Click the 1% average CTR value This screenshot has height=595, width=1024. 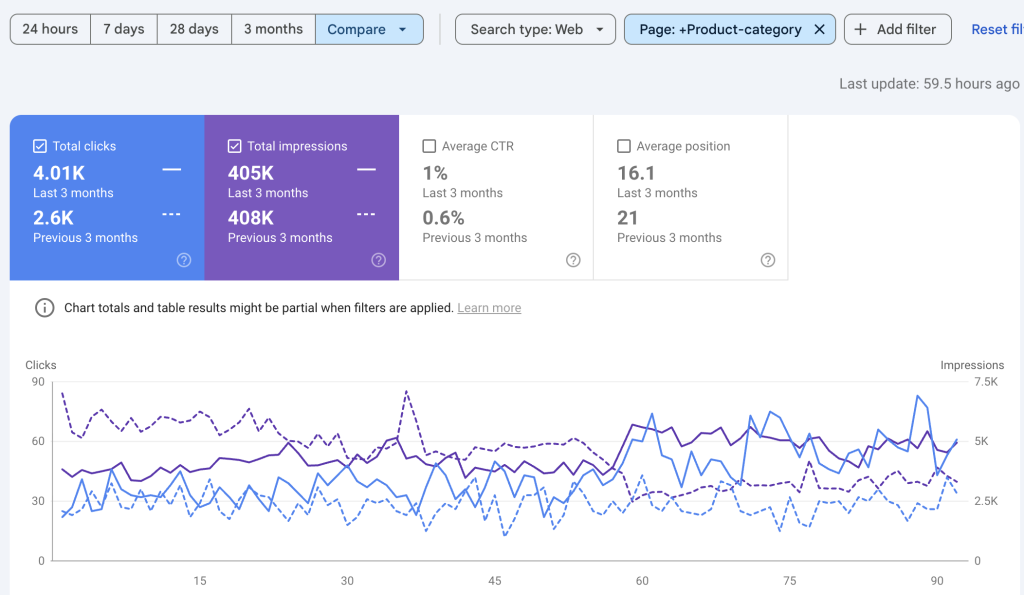[435, 173]
